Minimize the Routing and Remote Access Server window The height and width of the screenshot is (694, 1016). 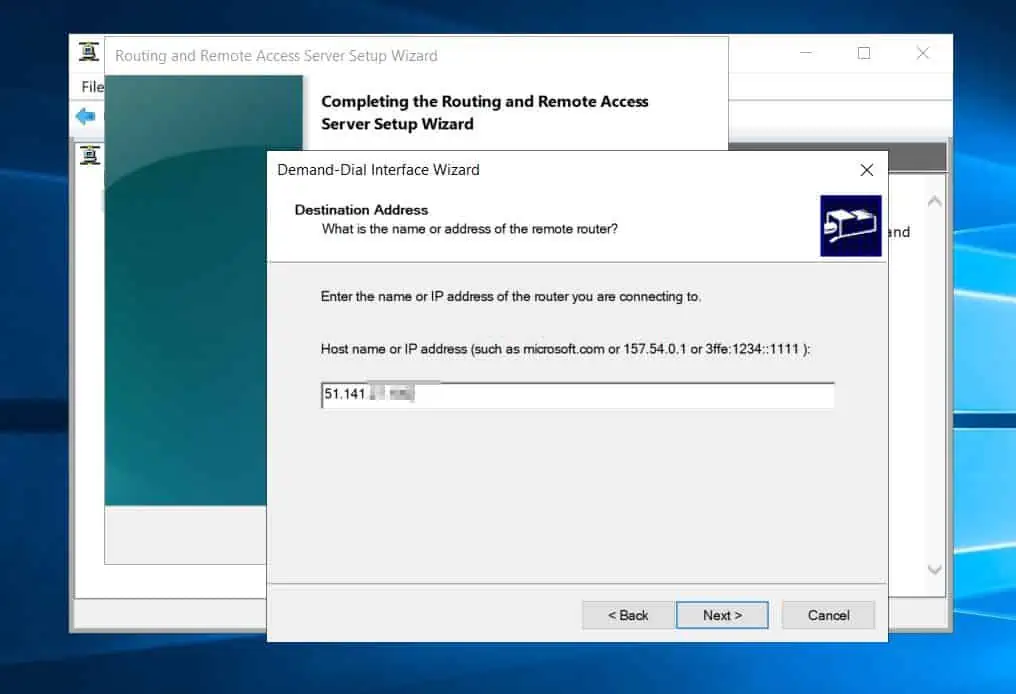(805, 53)
